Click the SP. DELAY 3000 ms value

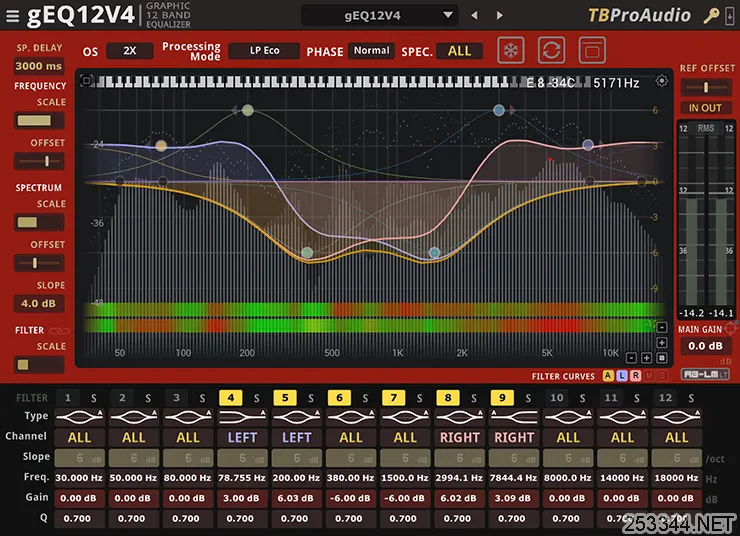click(39, 66)
